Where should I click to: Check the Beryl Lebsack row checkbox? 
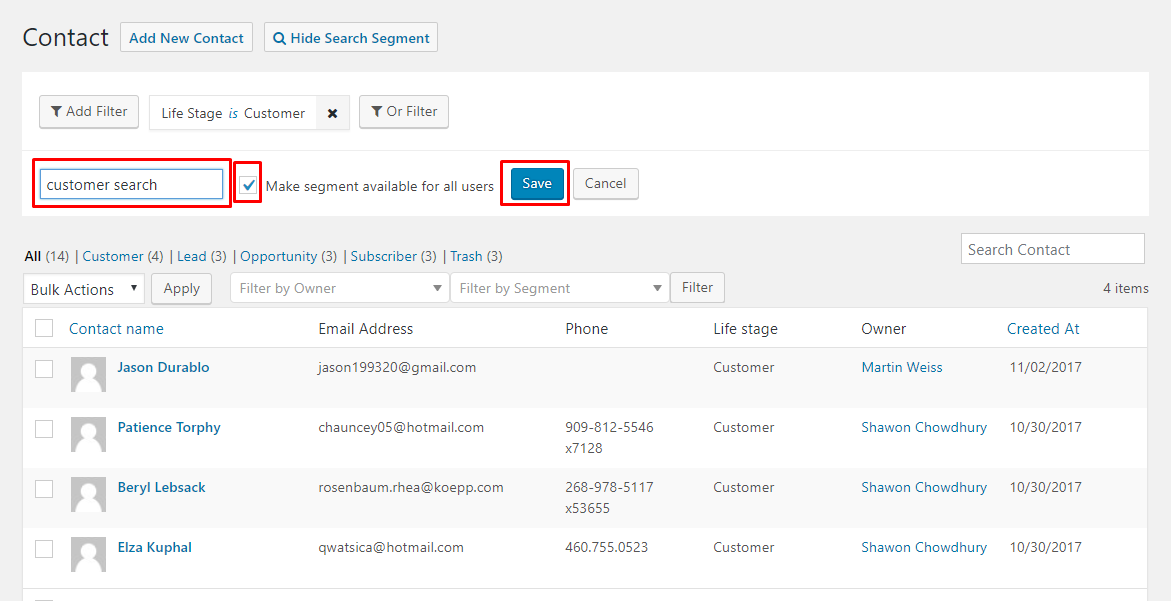(44, 488)
